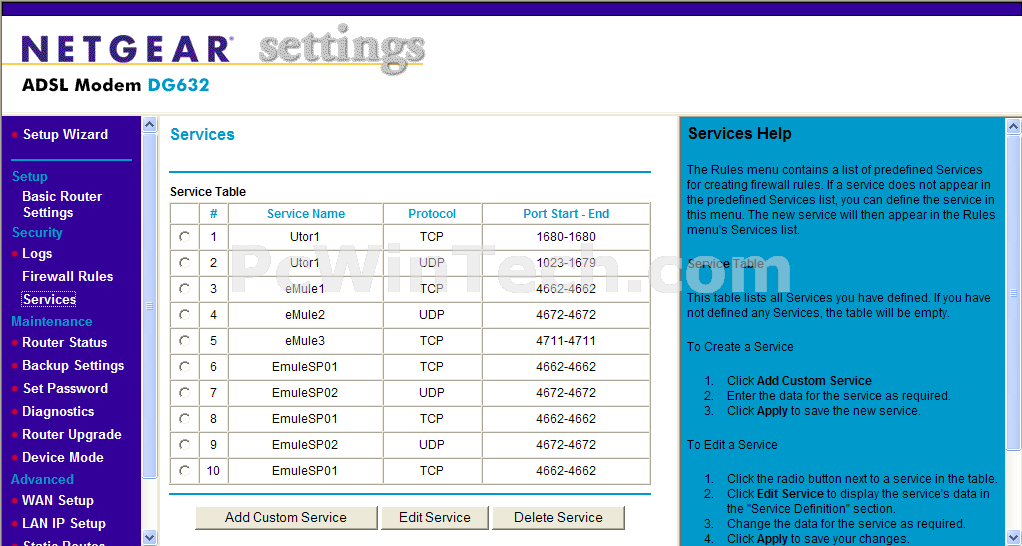Click the Edit Service button
The height and width of the screenshot is (546, 1022).
[x=435, y=517]
